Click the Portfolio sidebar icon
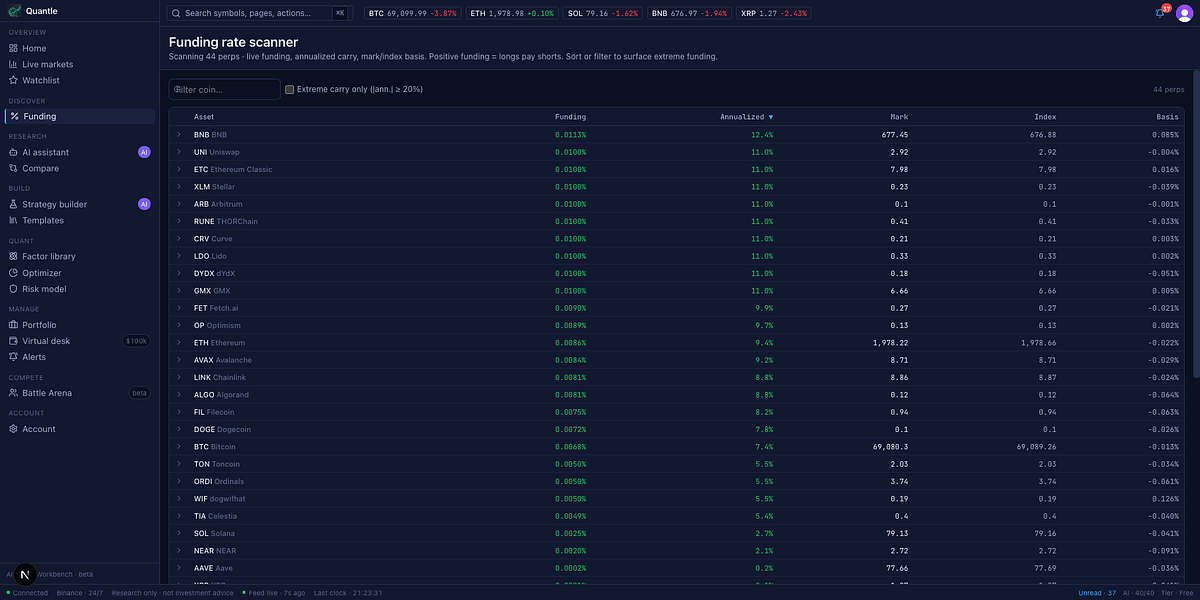 tap(13, 325)
